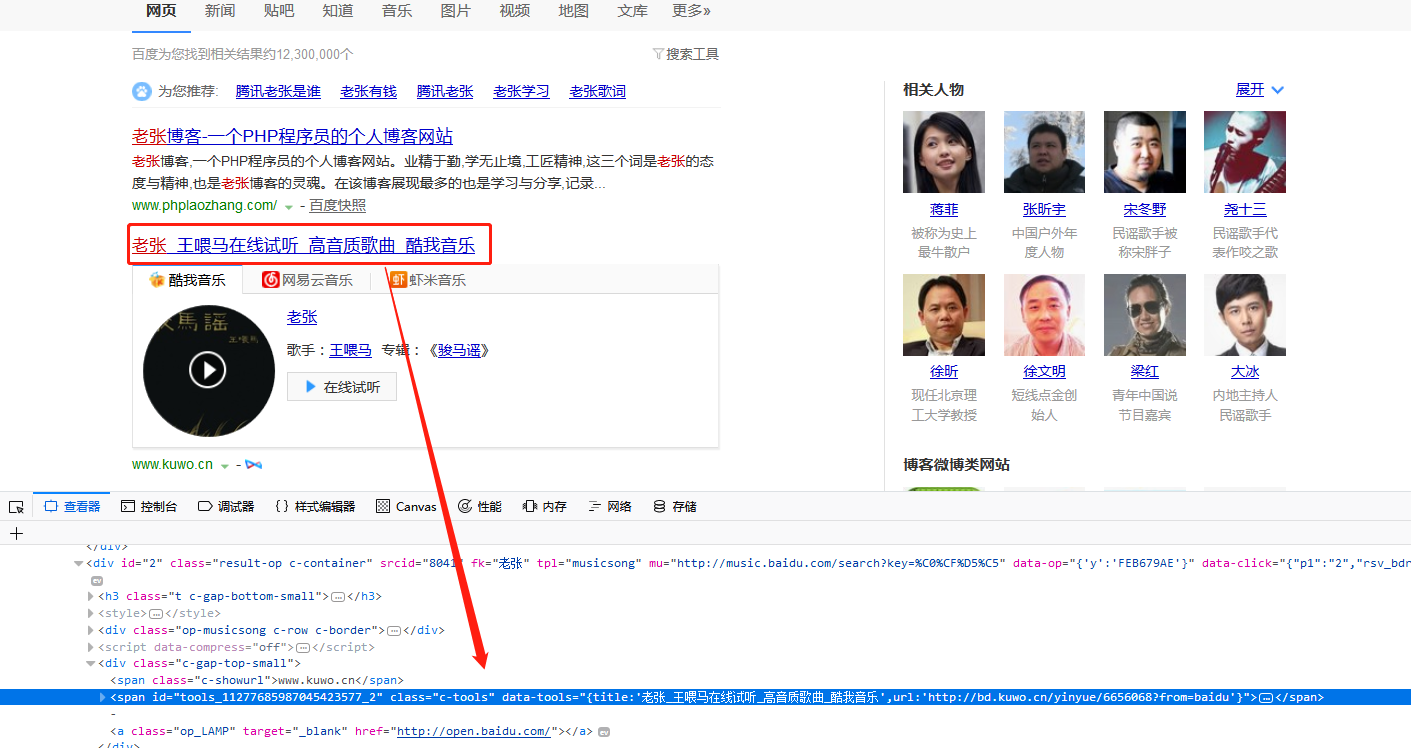Image resolution: width=1411 pixels, height=748 pixels.
Task: Open the 性能 performance tab
Action: [x=480, y=507]
